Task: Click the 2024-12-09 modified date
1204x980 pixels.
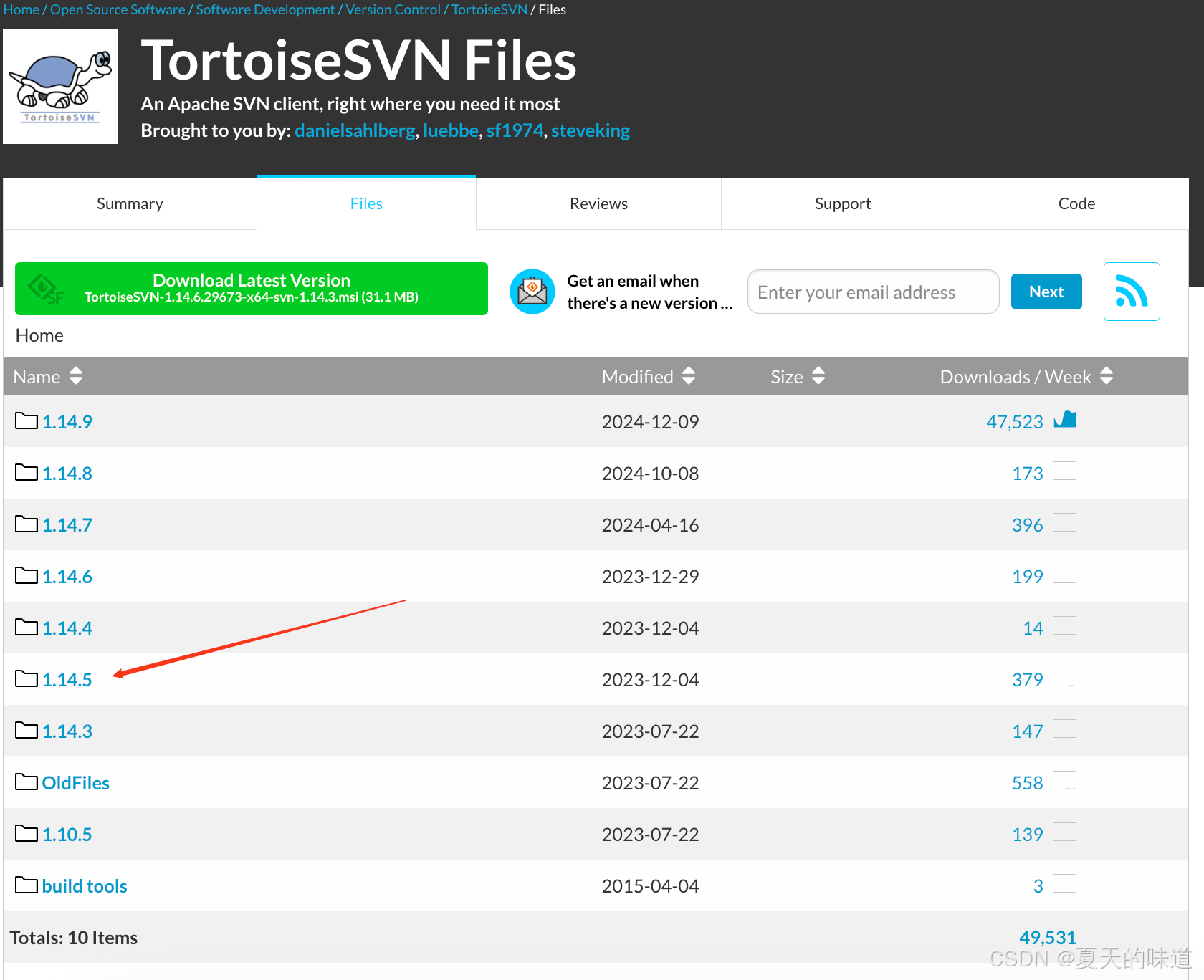Action: click(650, 421)
